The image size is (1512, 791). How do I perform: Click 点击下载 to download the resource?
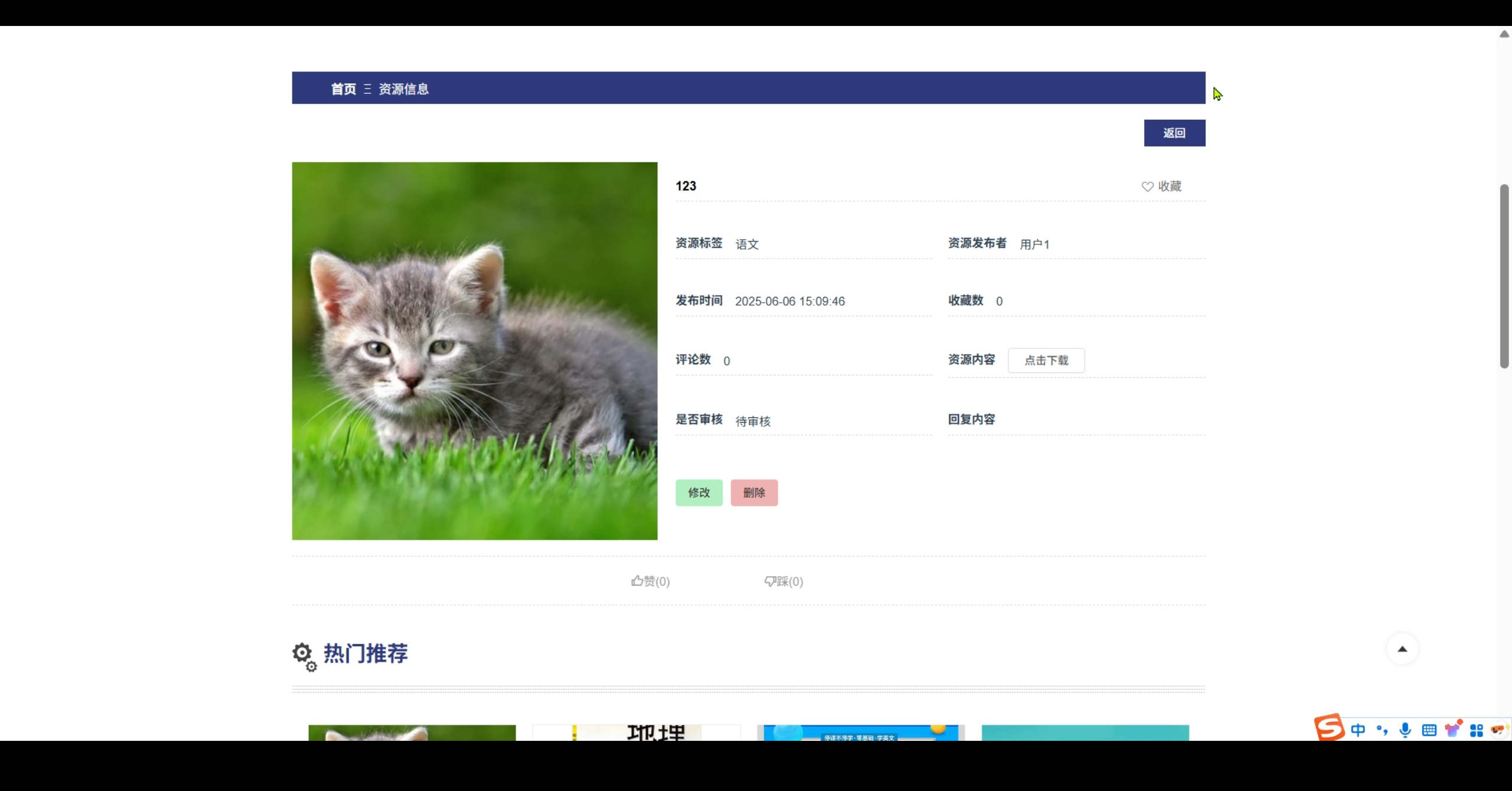[1046, 360]
